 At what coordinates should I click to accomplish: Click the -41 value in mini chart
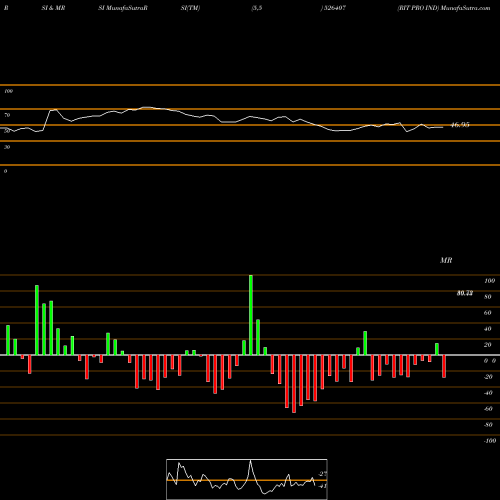click(x=322, y=486)
